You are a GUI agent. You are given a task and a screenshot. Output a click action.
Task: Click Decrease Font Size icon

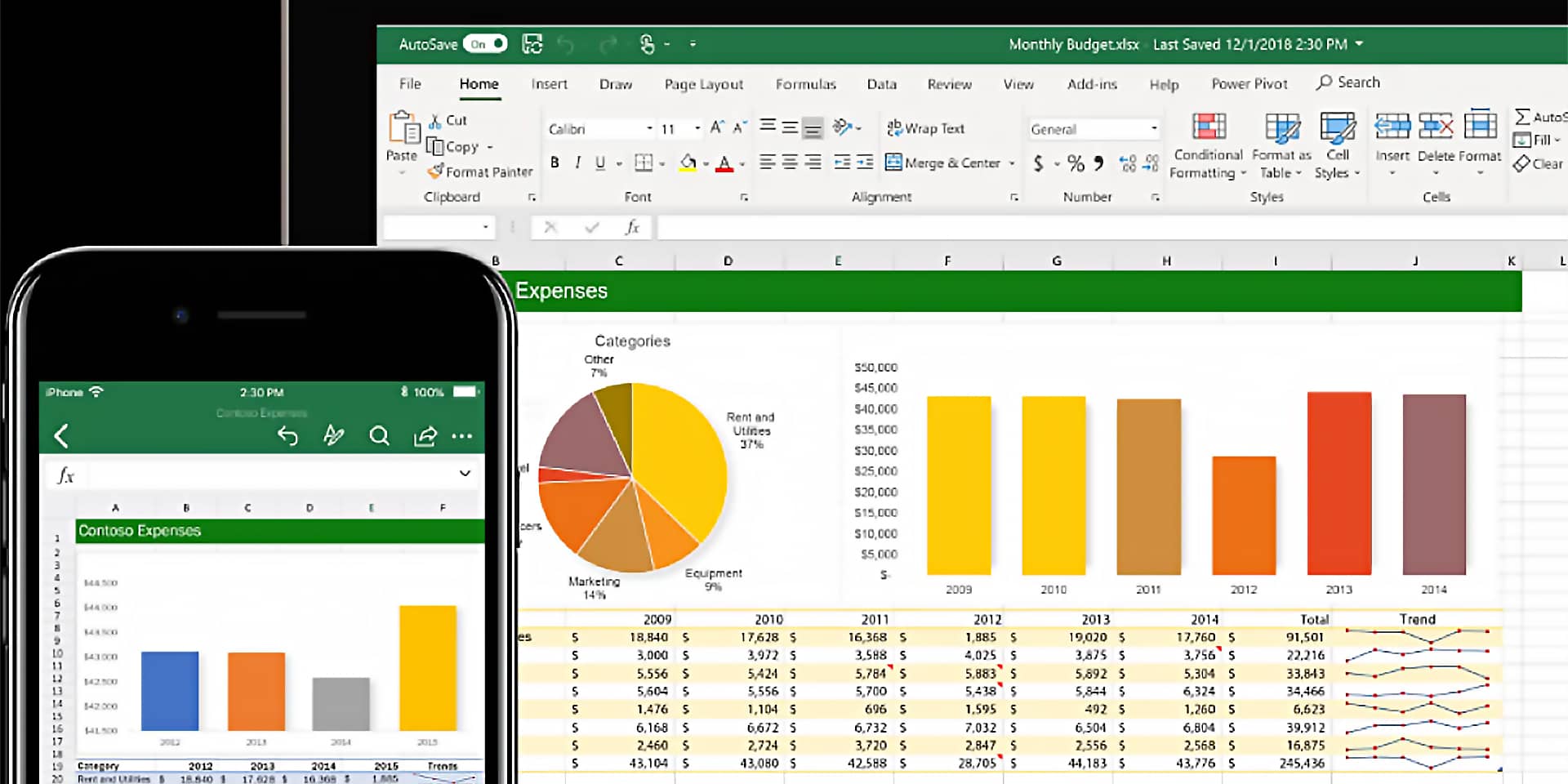pos(739,127)
